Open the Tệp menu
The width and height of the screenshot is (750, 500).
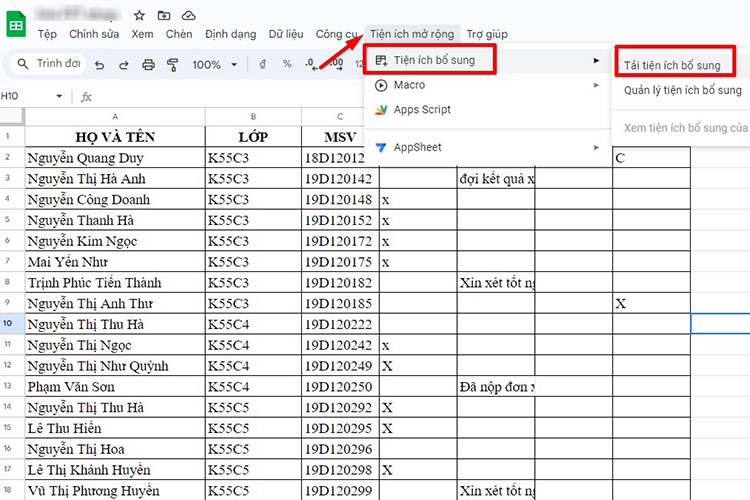coord(47,34)
